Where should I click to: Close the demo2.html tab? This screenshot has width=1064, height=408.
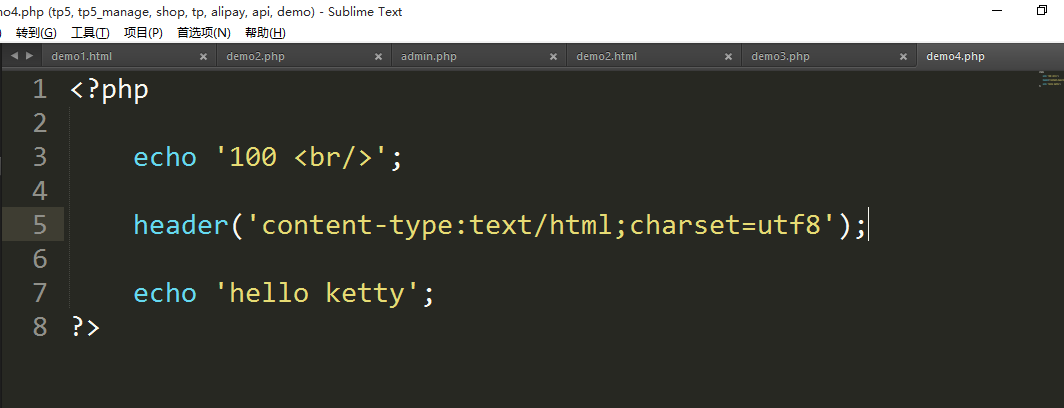point(729,57)
